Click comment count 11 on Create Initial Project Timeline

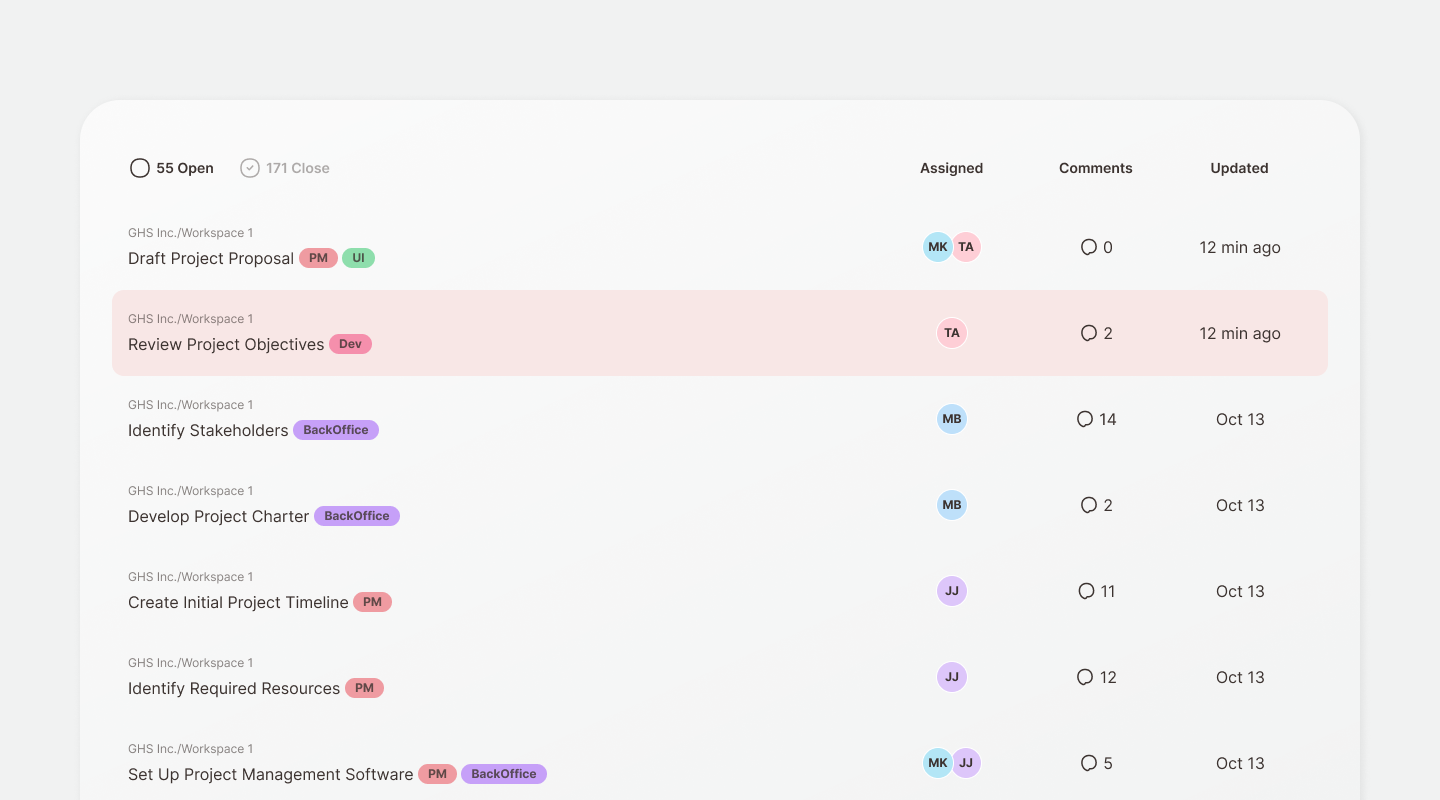tap(1108, 591)
